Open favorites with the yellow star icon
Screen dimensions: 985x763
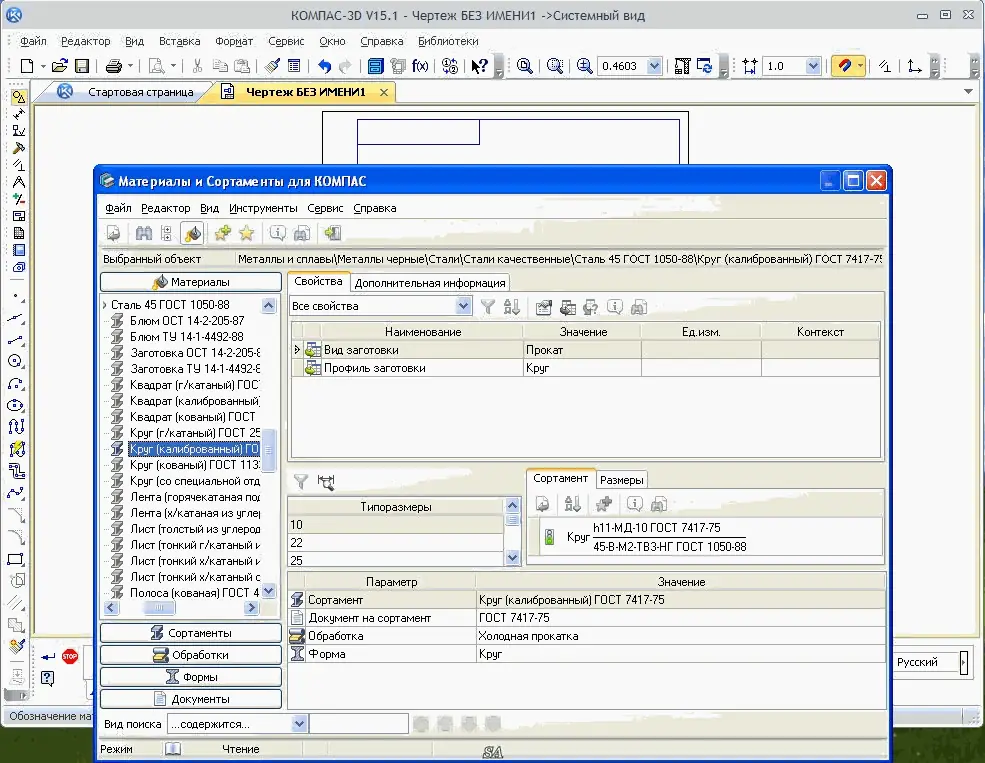coord(246,233)
